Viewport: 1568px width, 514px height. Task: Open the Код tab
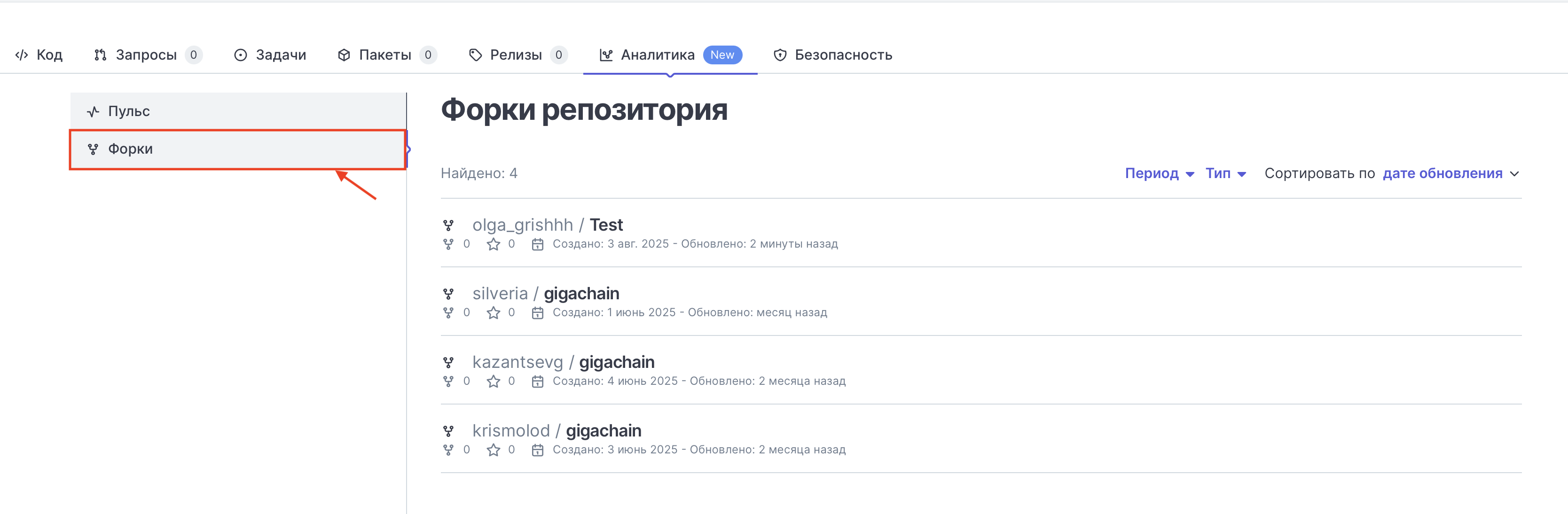coord(39,55)
